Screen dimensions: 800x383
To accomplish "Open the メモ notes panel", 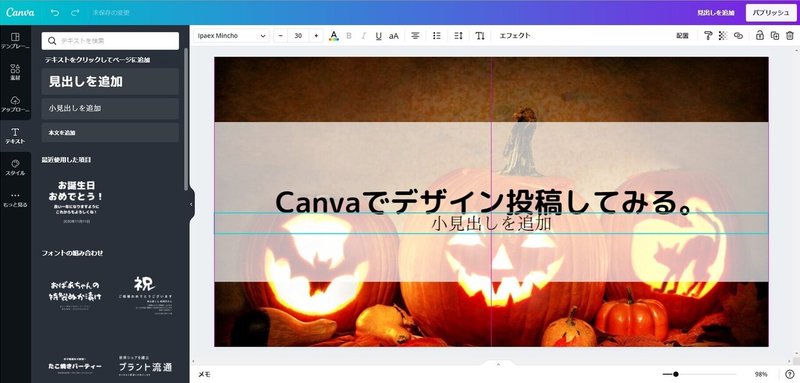I will (x=204, y=374).
